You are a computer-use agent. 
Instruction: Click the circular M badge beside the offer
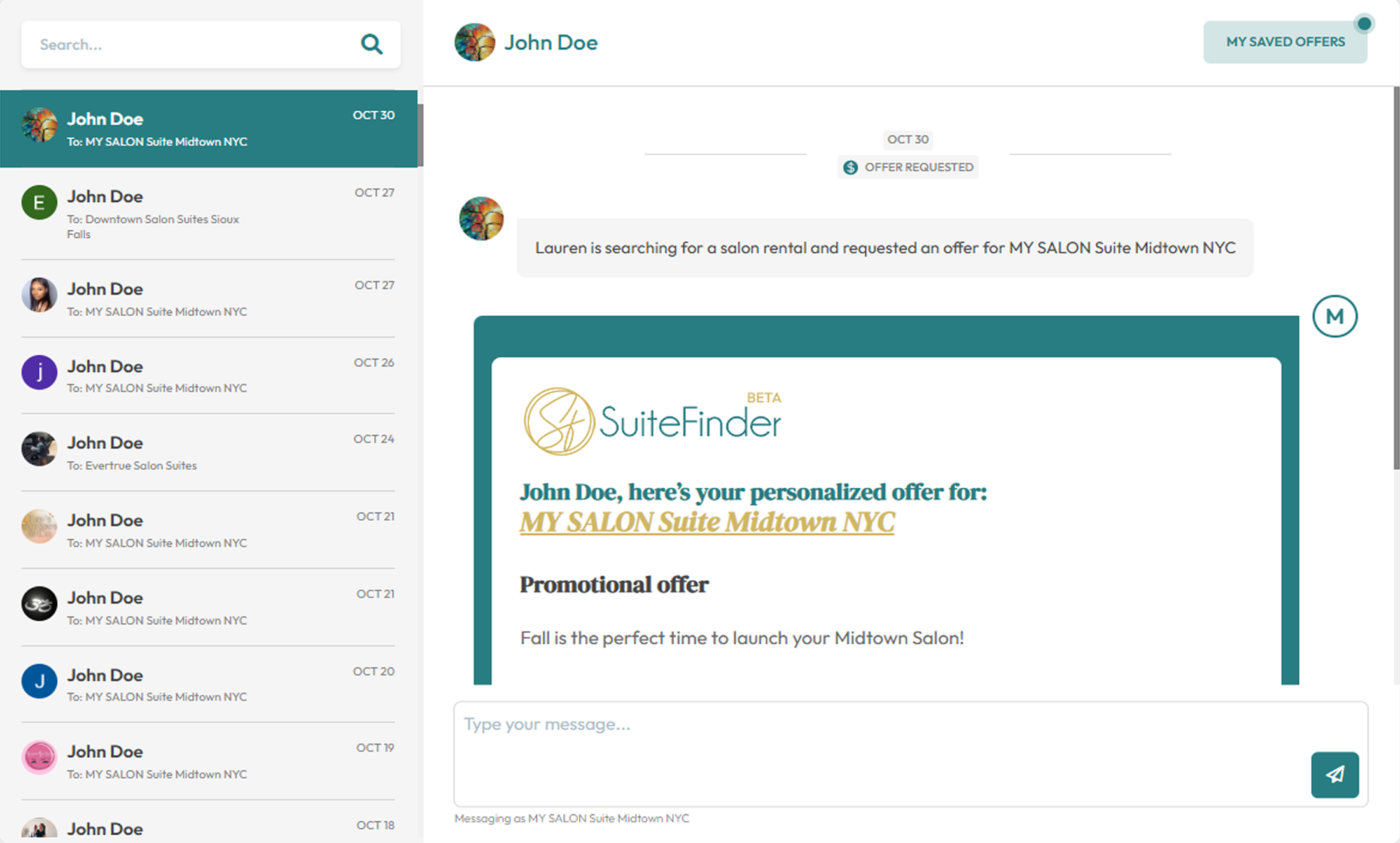click(1334, 316)
